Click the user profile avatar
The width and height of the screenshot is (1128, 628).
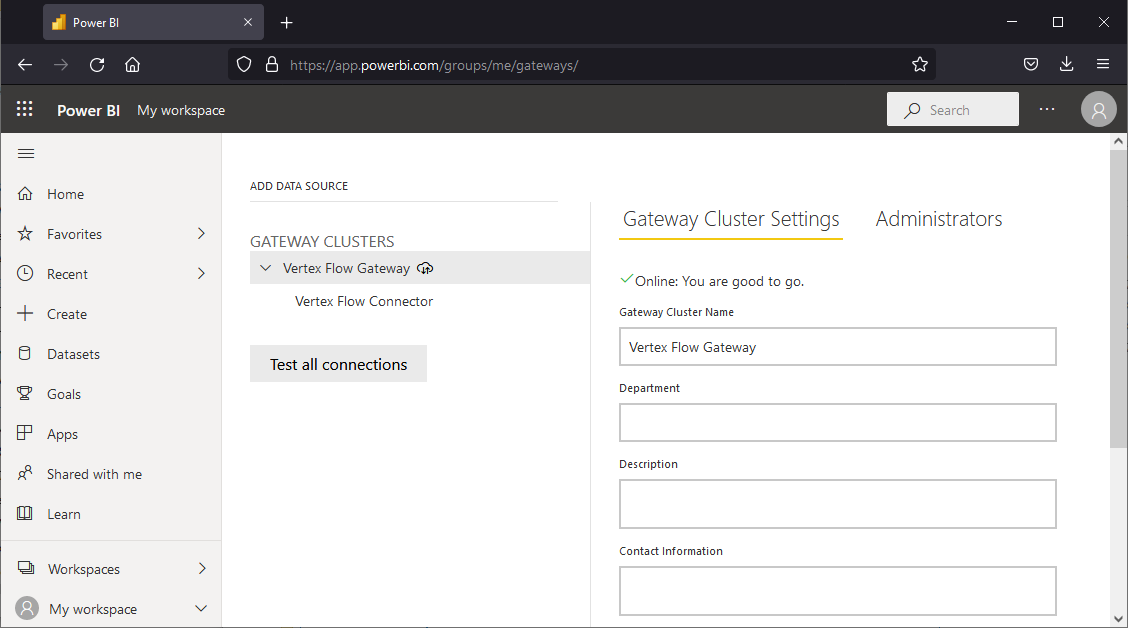1098,110
